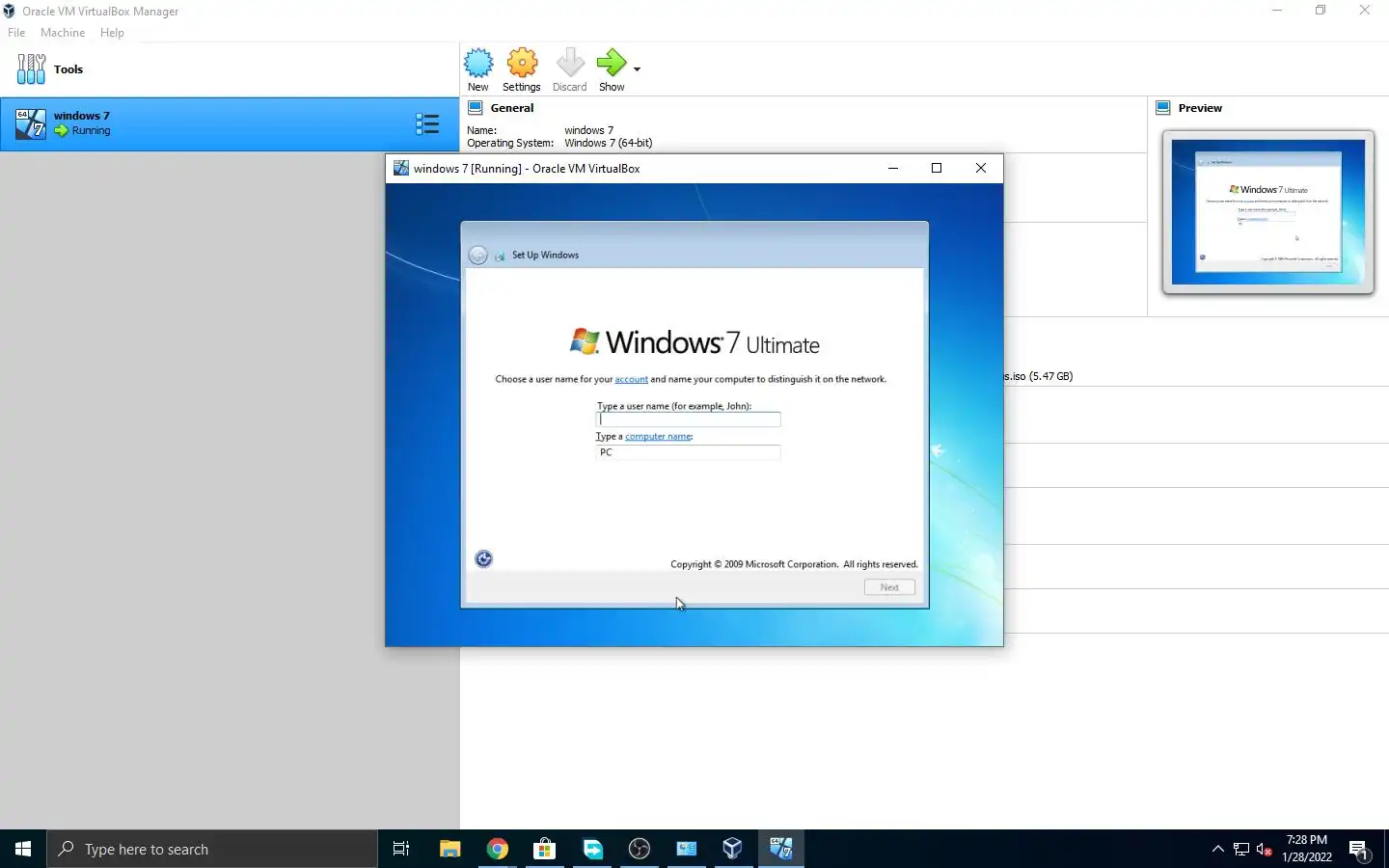Click the VirtualBox Manager title bar icon
Image resolution: width=1389 pixels, height=868 pixels.
click(10, 11)
